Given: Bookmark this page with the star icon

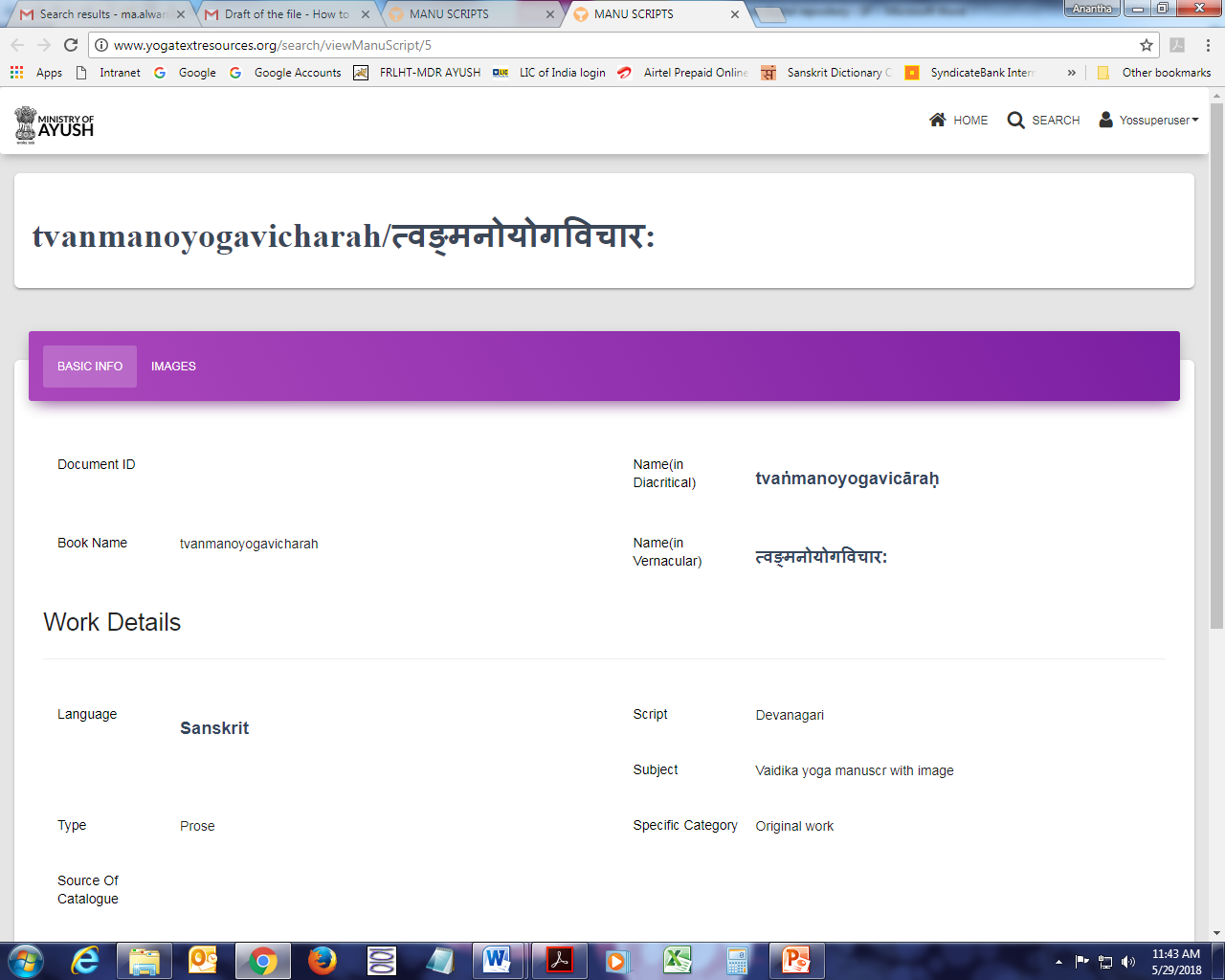Looking at the screenshot, I should coord(1146,45).
